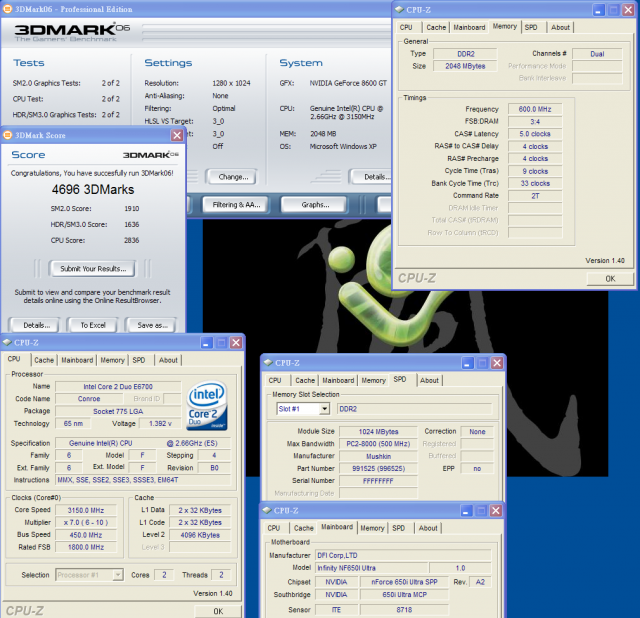The height and width of the screenshot is (618, 640).
Task: Export score with To Excel button
Action: pyautogui.click(x=93, y=325)
